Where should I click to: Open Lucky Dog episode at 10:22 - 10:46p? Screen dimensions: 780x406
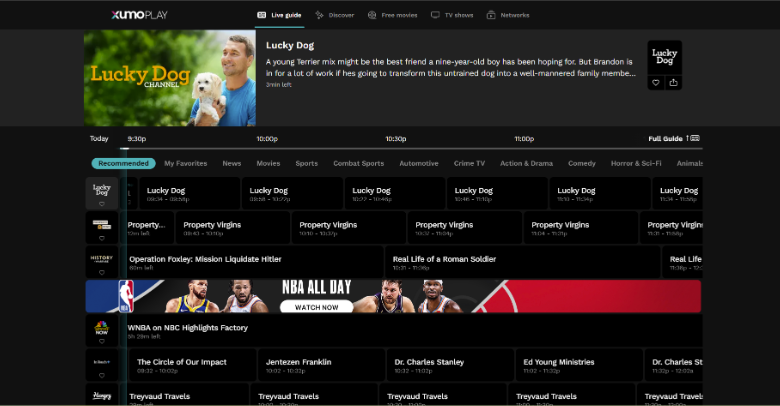pyautogui.click(x=395, y=194)
